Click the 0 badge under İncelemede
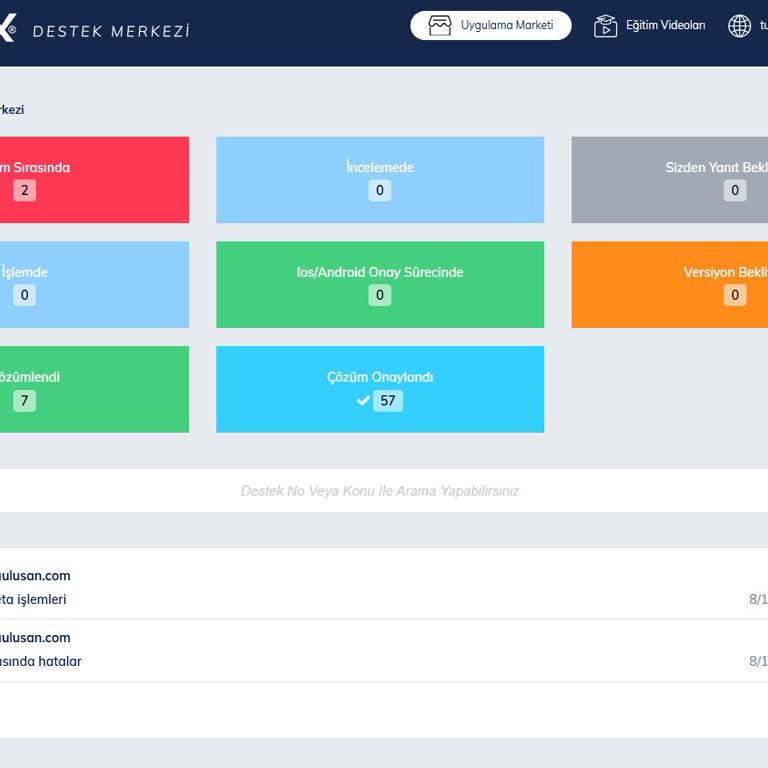The image size is (768, 768). (x=380, y=190)
